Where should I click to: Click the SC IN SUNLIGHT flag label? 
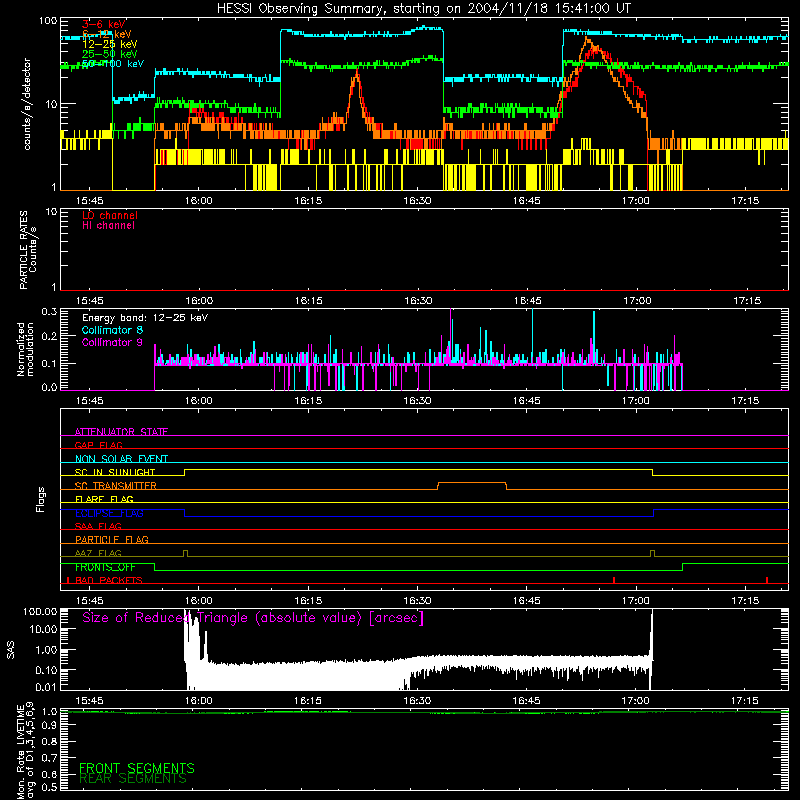point(115,472)
